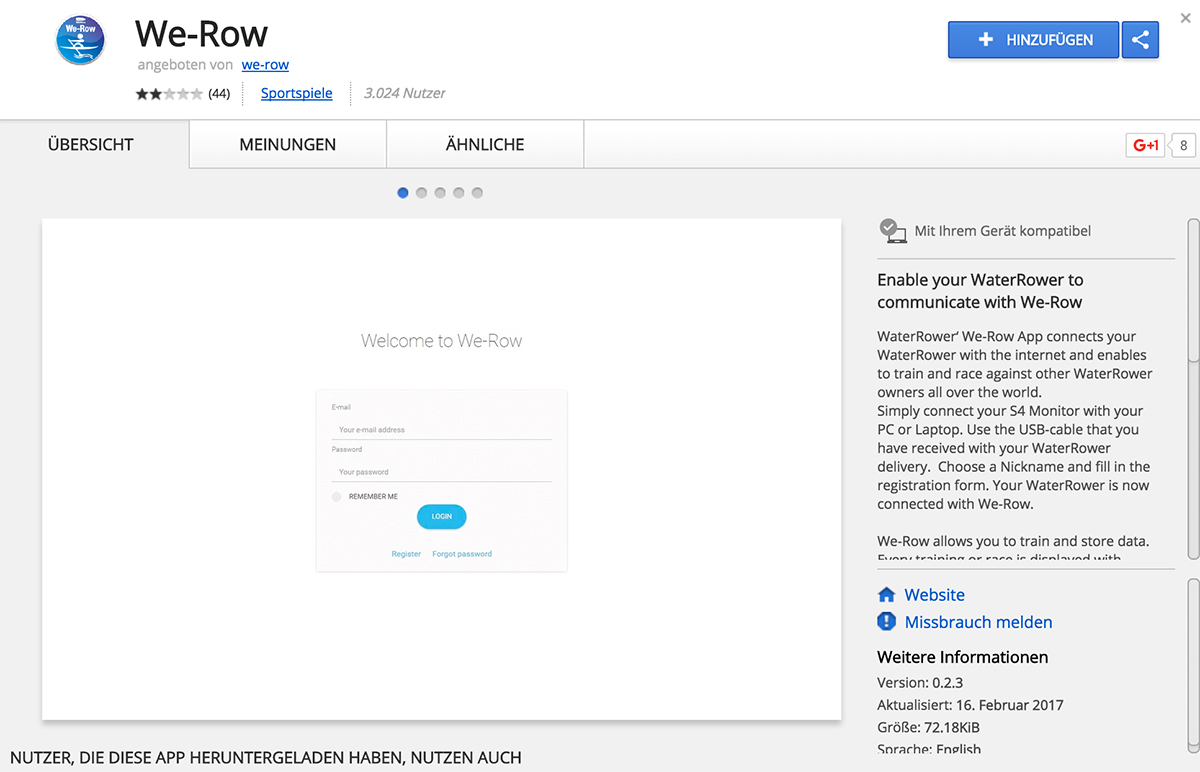The height and width of the screenshot is (772, 1200).
Task: Click the Nutzer, die diese App heruntergeladen heading
Action: click(266, 758)
